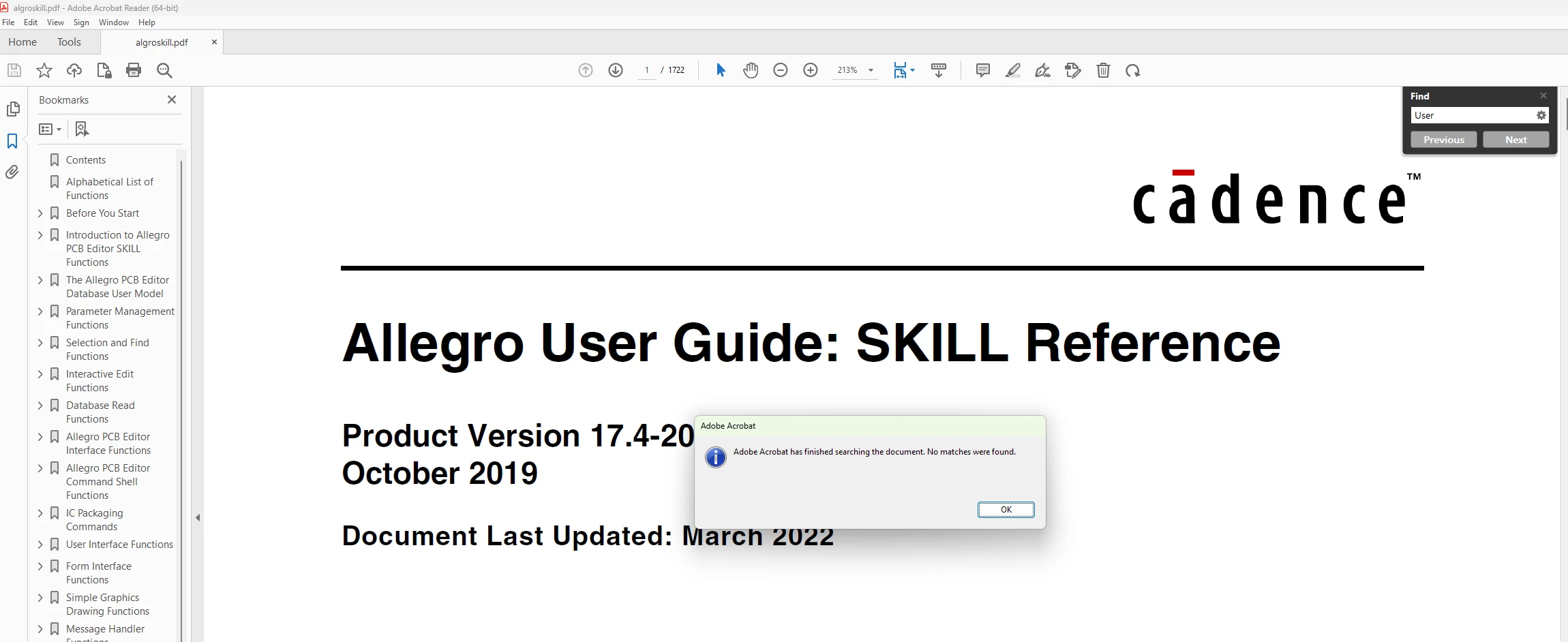The height and width of the screenshot is (642, 1568).
Task: Open the Find settings gear icon
Action: [x=1541, y=115]
